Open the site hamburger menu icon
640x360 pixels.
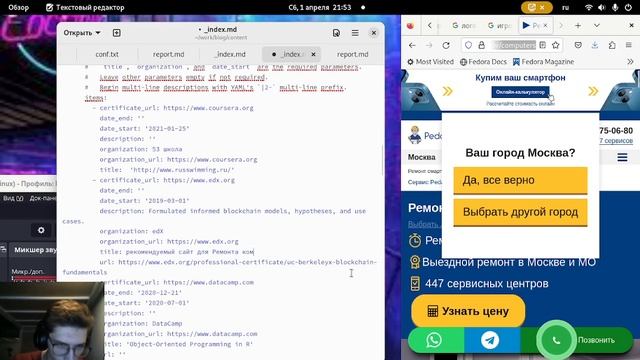pos(622,157)
